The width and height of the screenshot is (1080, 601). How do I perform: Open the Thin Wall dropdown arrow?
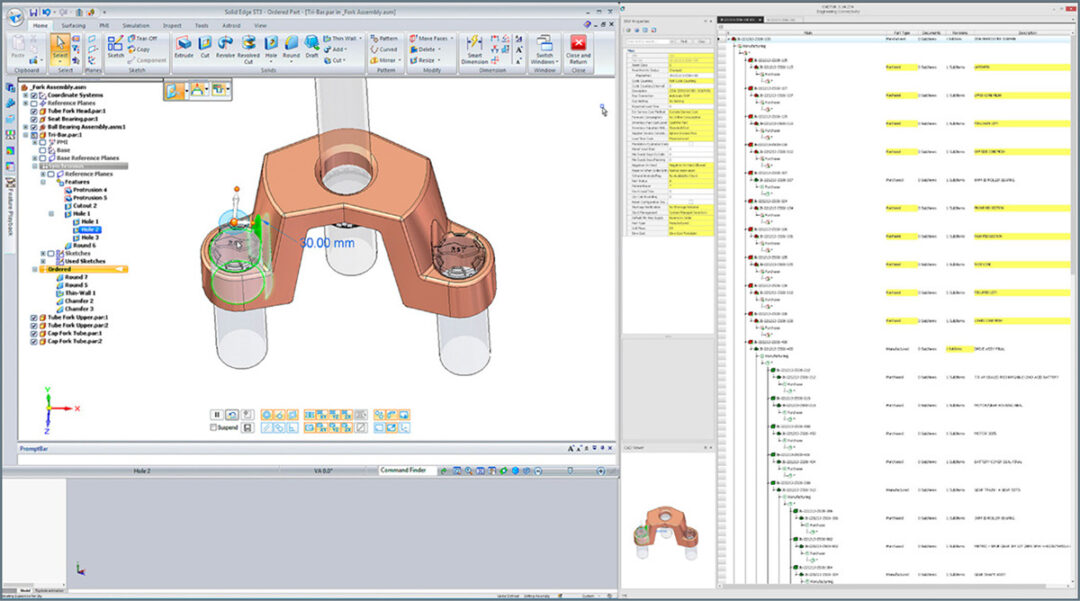pyautogui.click(x=360, y=37)
